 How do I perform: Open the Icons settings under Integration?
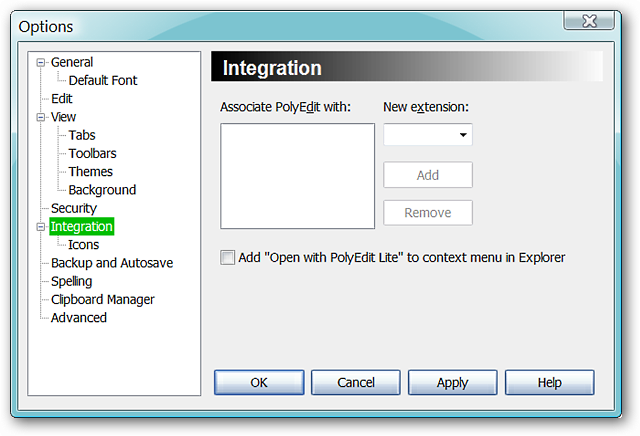[x=83, y=245]
